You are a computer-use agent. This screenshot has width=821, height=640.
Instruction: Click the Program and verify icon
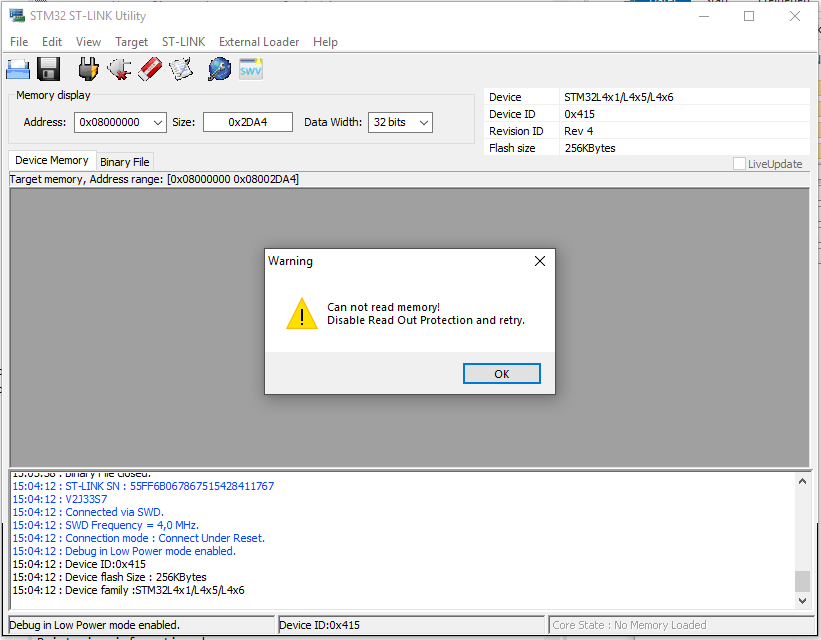(181, 69)
